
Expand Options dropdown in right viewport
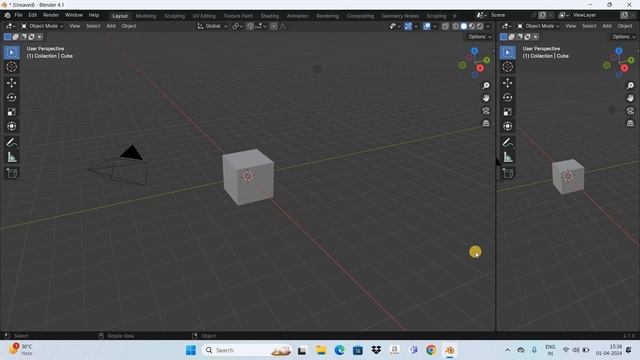tap(624, 37)
